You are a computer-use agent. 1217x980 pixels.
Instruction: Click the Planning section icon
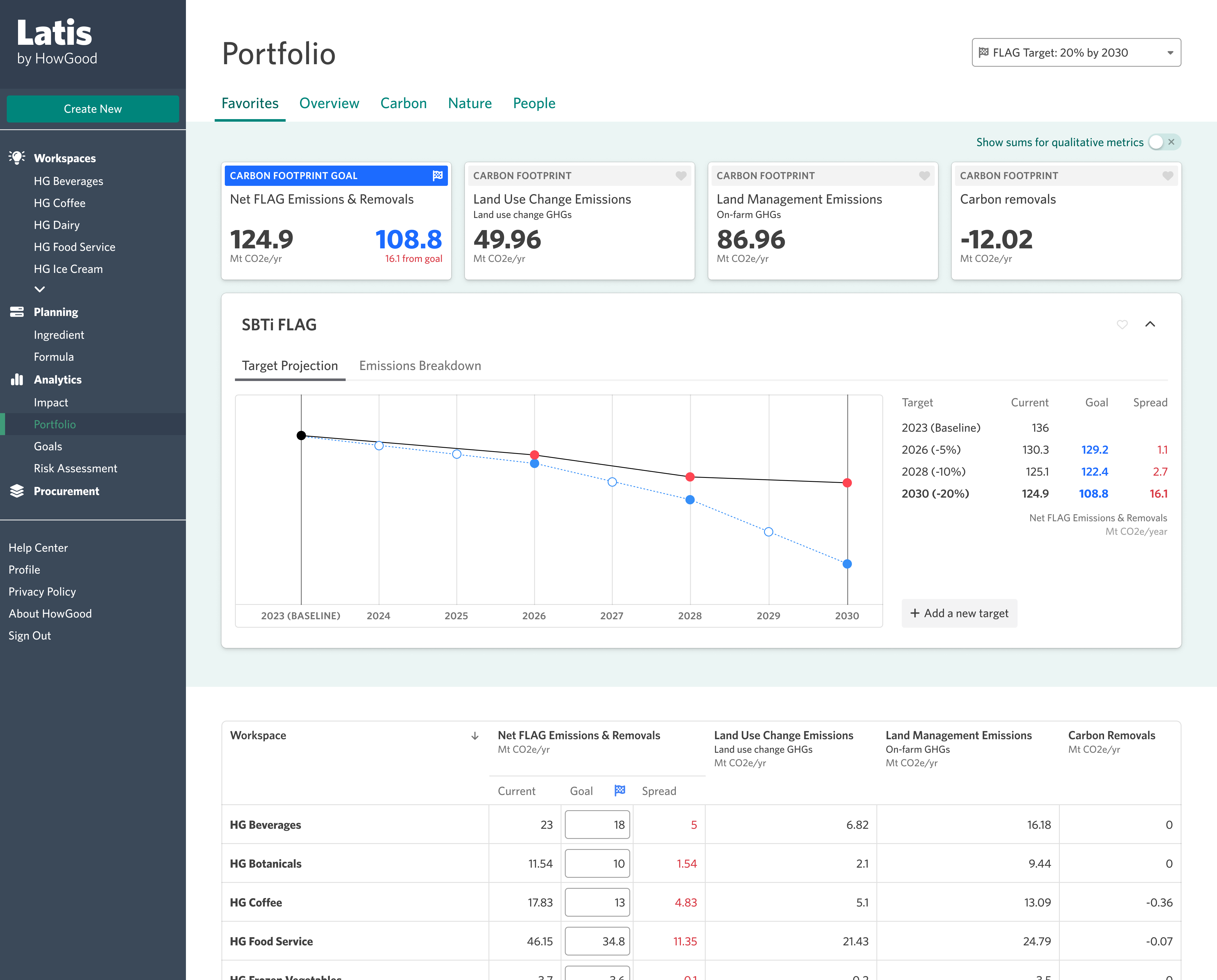[17, 312]
